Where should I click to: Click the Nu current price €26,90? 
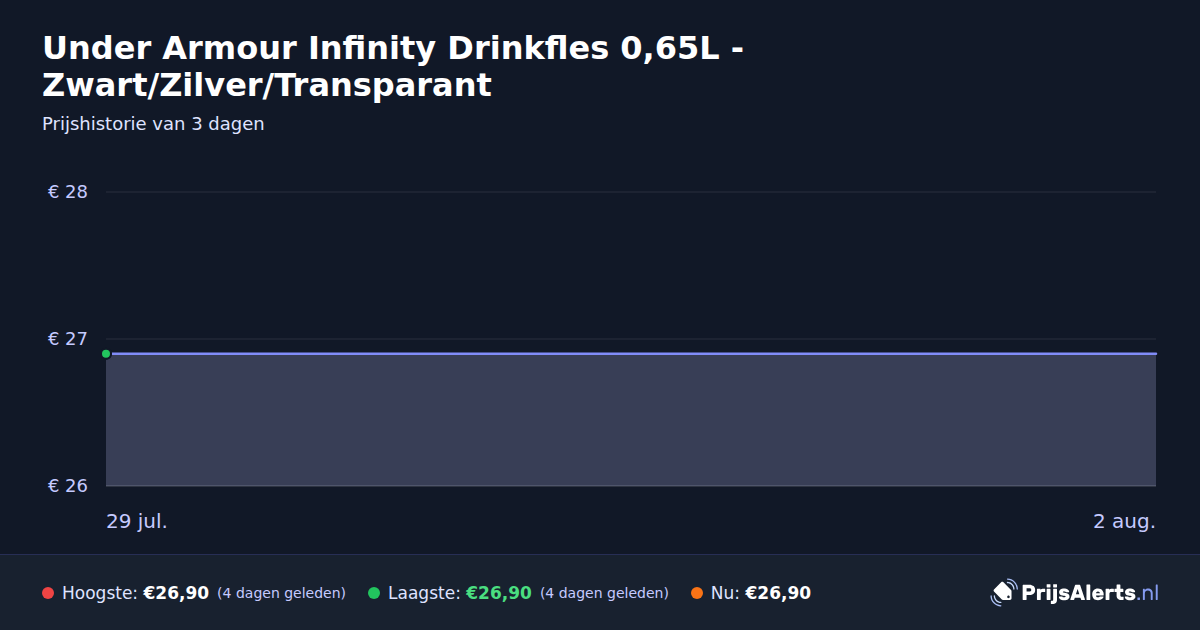pyautogui.click(x=778, y=593)
